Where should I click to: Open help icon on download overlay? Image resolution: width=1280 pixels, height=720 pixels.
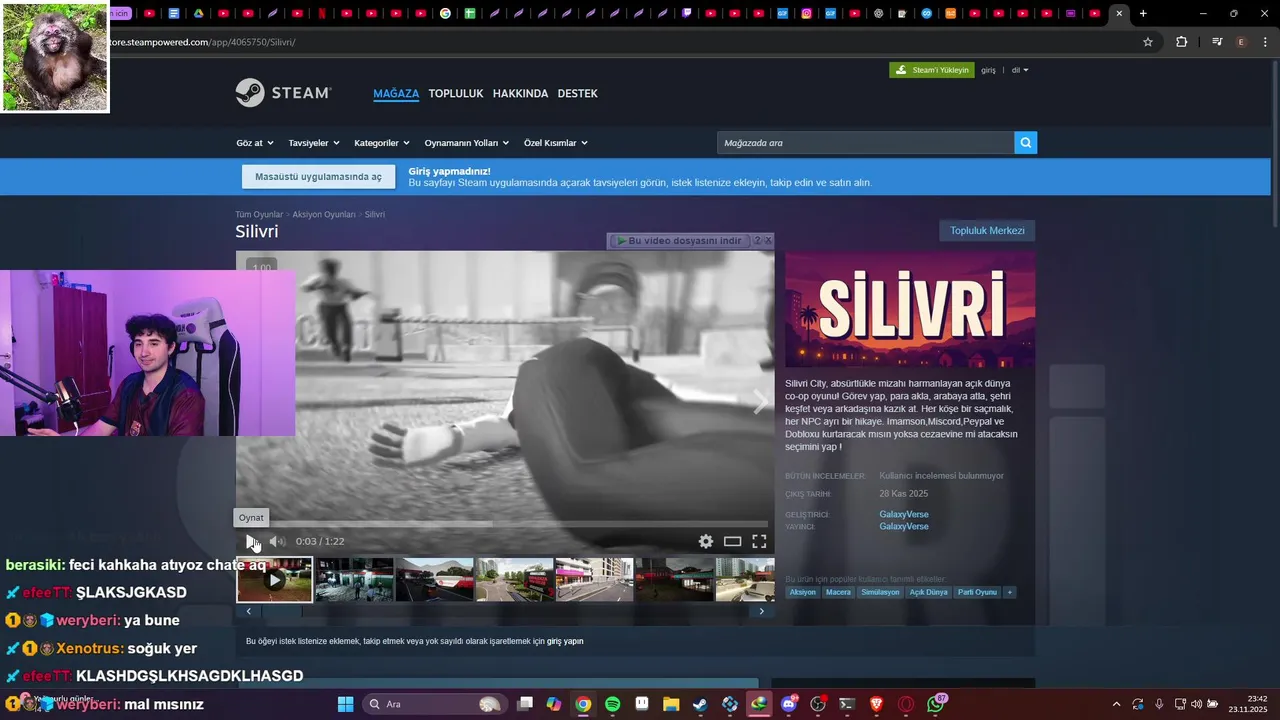coord(757,241)
